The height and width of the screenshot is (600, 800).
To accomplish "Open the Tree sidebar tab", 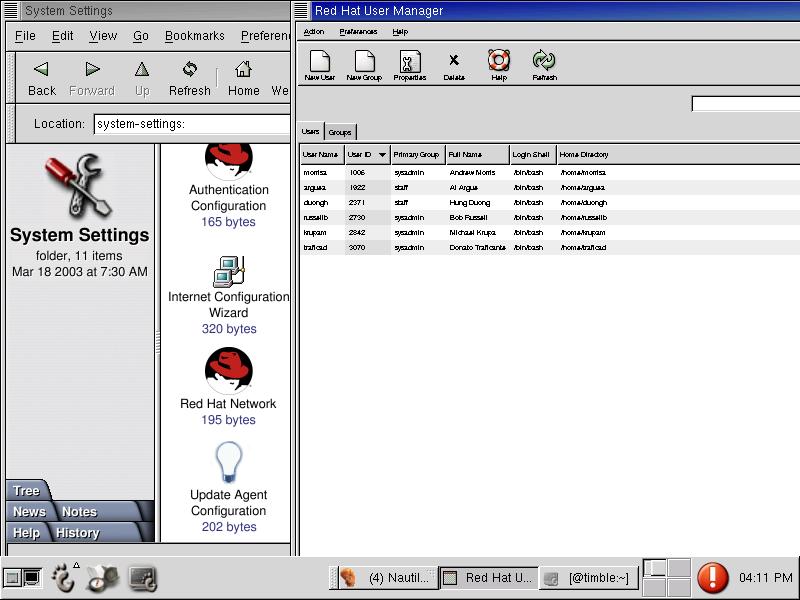I will pyautogui.click(x=27, y=491).
